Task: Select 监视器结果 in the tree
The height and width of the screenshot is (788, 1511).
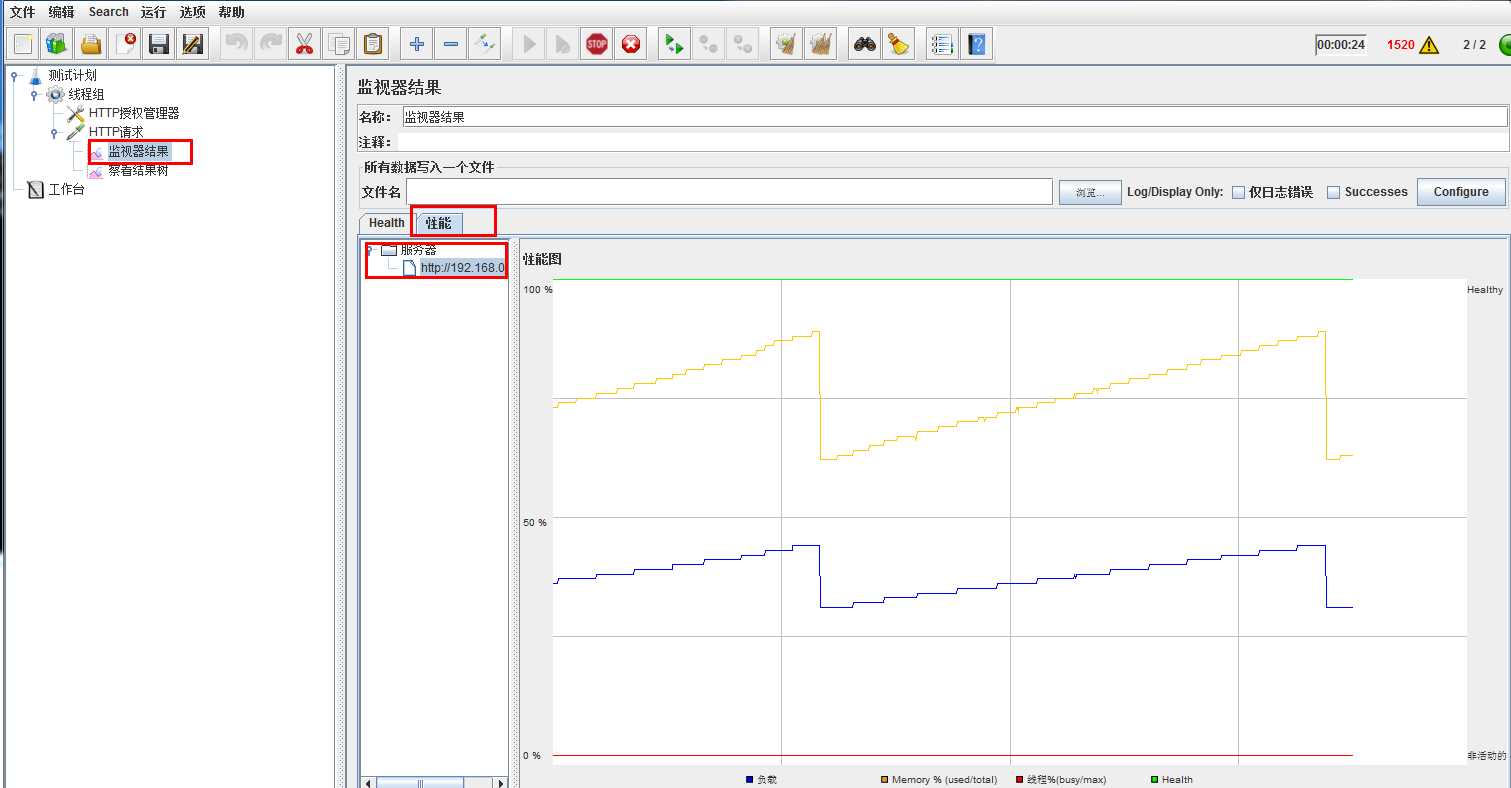Action: coord(138,152)
